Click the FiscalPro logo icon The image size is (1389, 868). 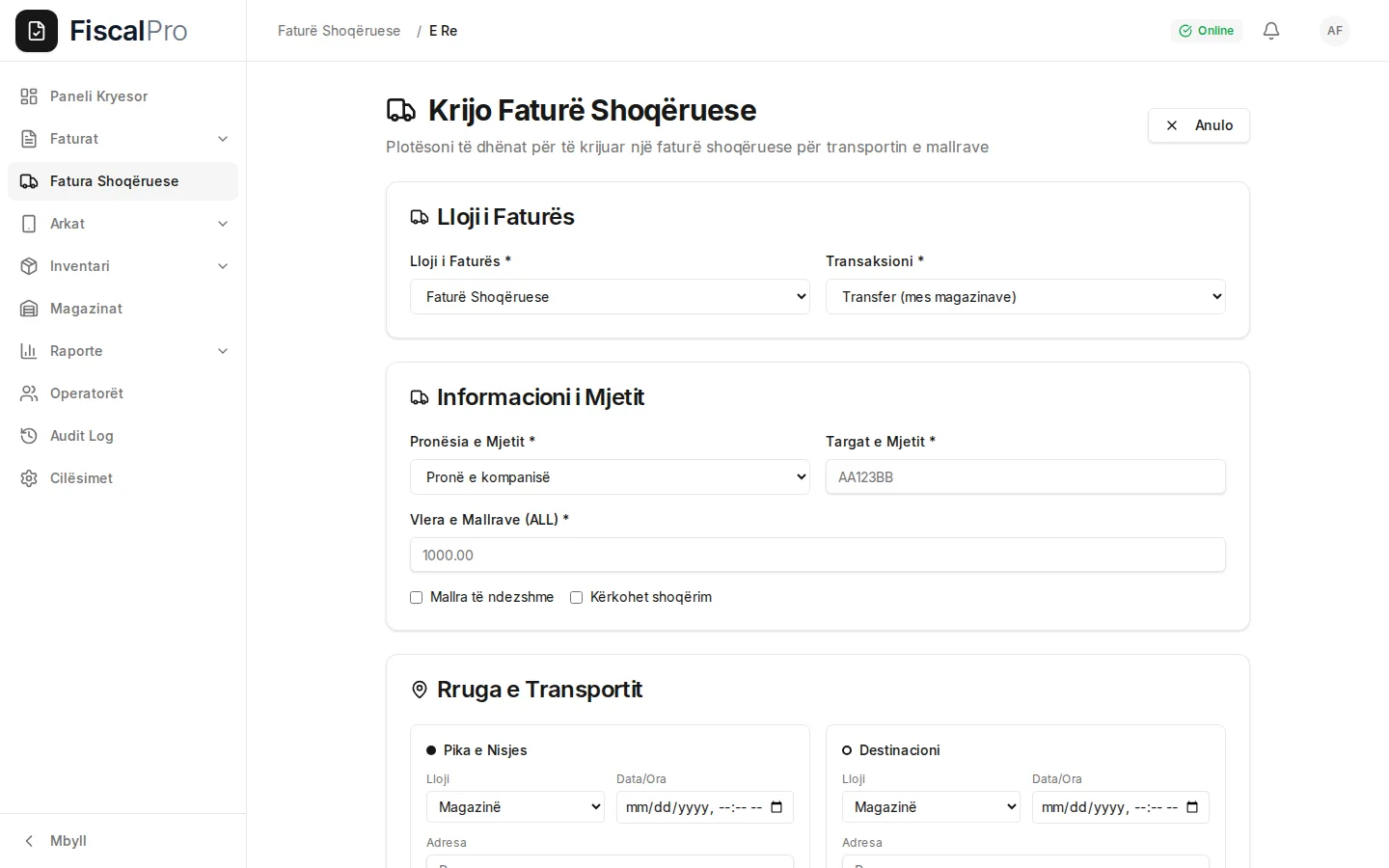[37, 31]
